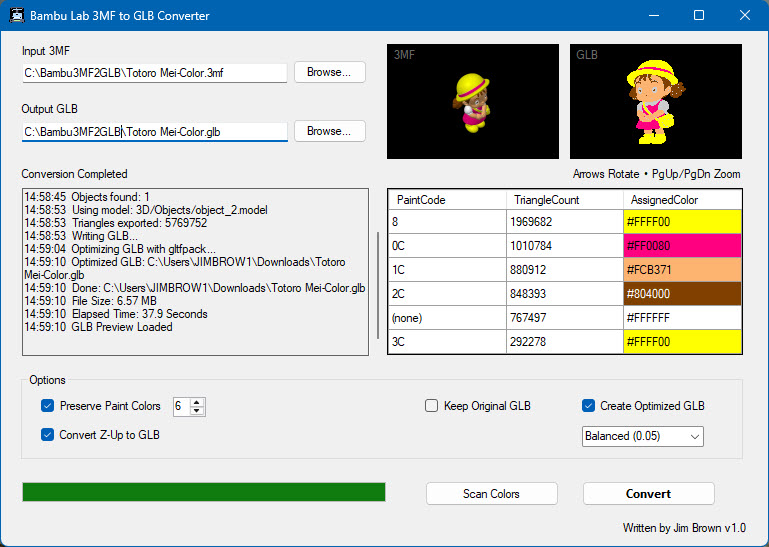Select PaintCode cell 1C
The height and width of the screenshot is (547, 769).
coord(447,270)
